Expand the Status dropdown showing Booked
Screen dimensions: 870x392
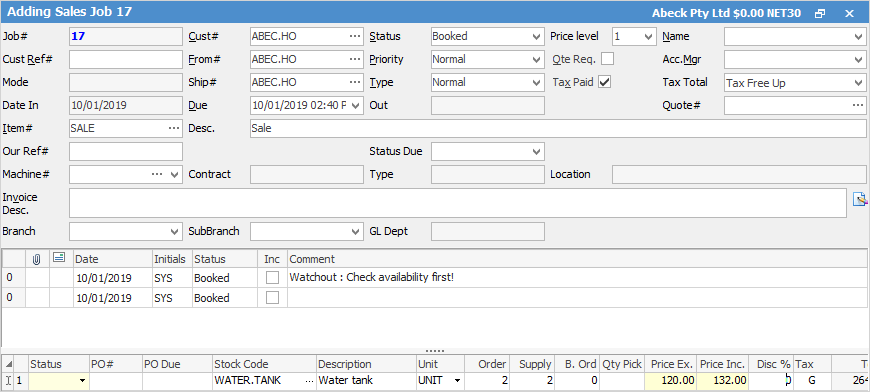coord(537,37)
